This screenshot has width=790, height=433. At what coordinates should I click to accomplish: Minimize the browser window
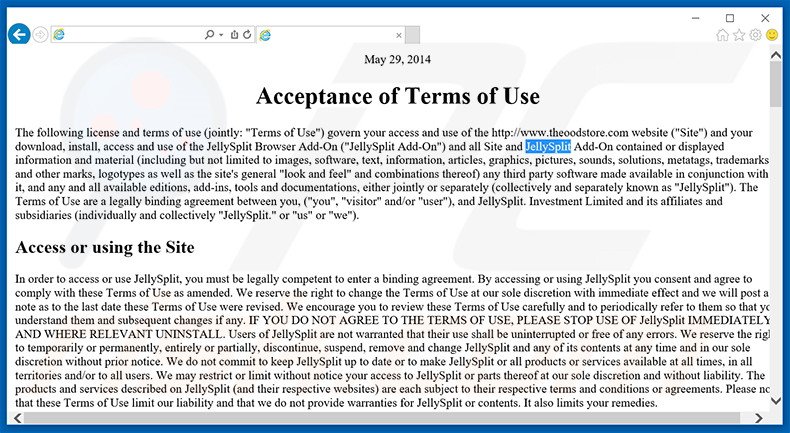[696, 18]
